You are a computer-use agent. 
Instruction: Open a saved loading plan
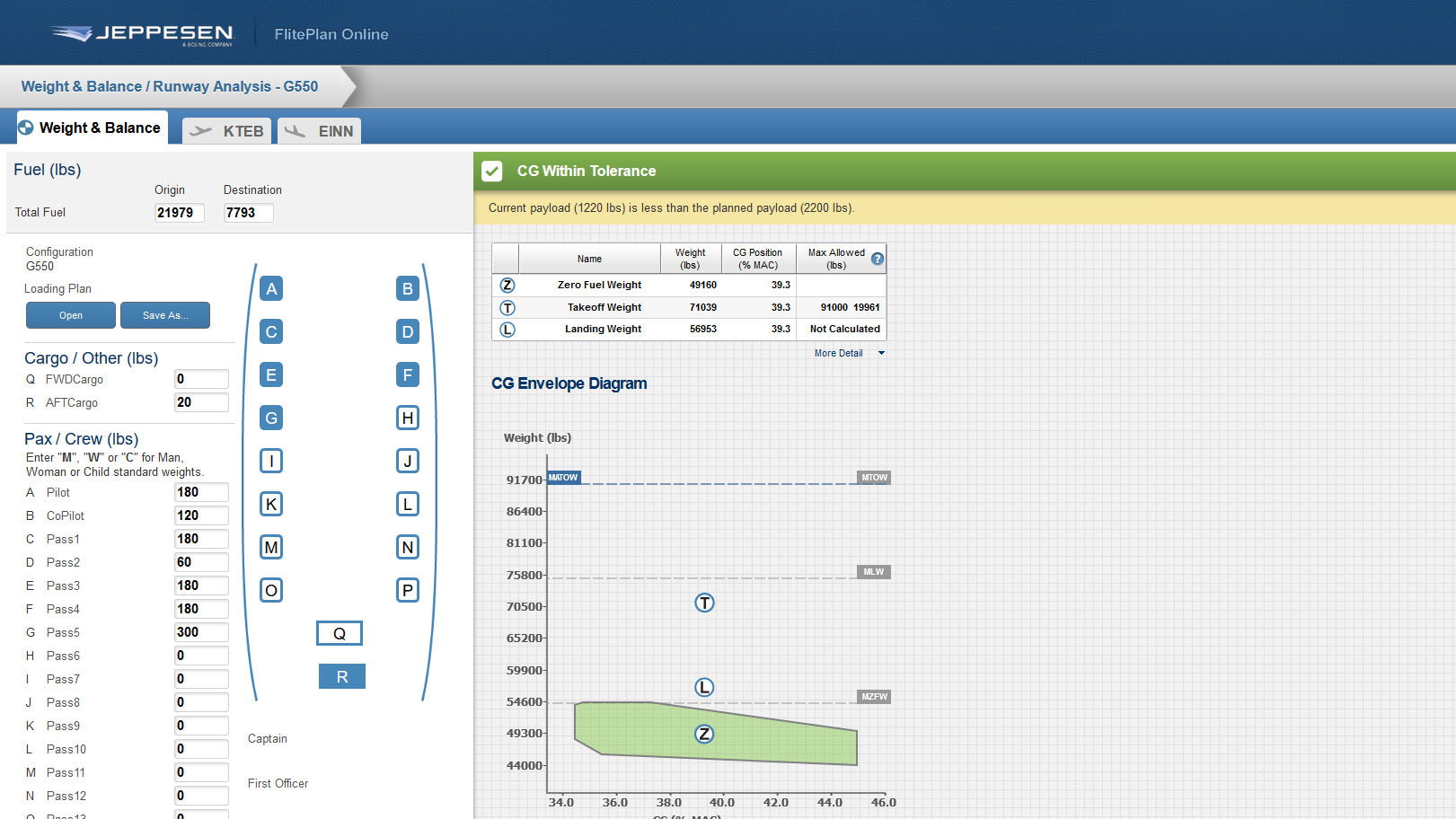click(x=70, y=315)
